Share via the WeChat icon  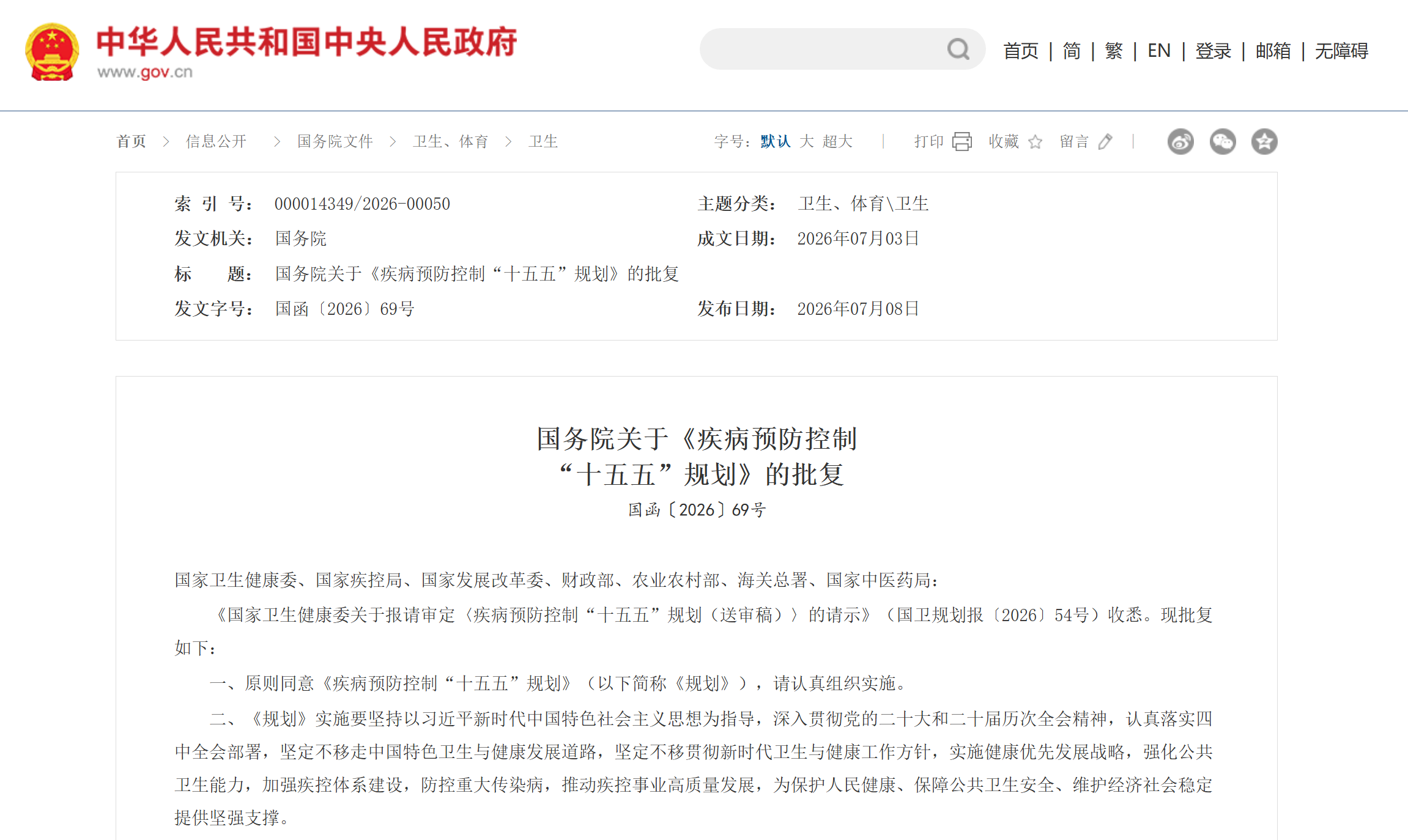point(1223,142)
